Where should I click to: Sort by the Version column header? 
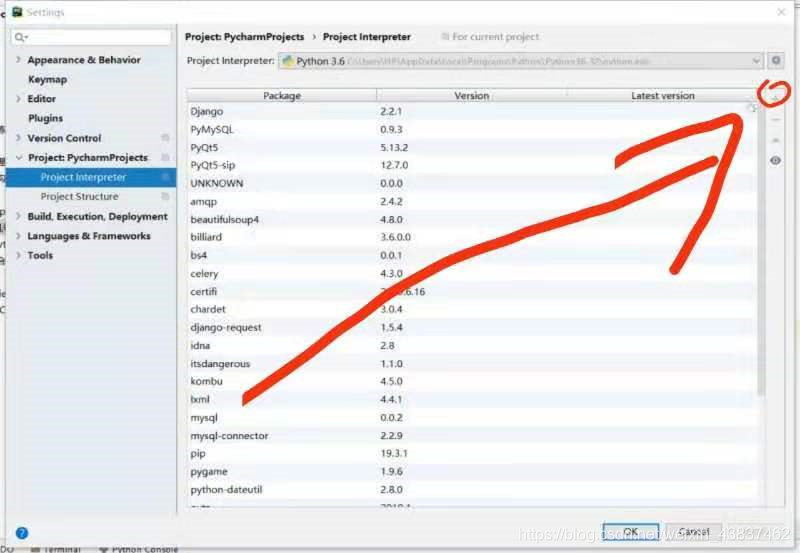click(x=471, y=95)
